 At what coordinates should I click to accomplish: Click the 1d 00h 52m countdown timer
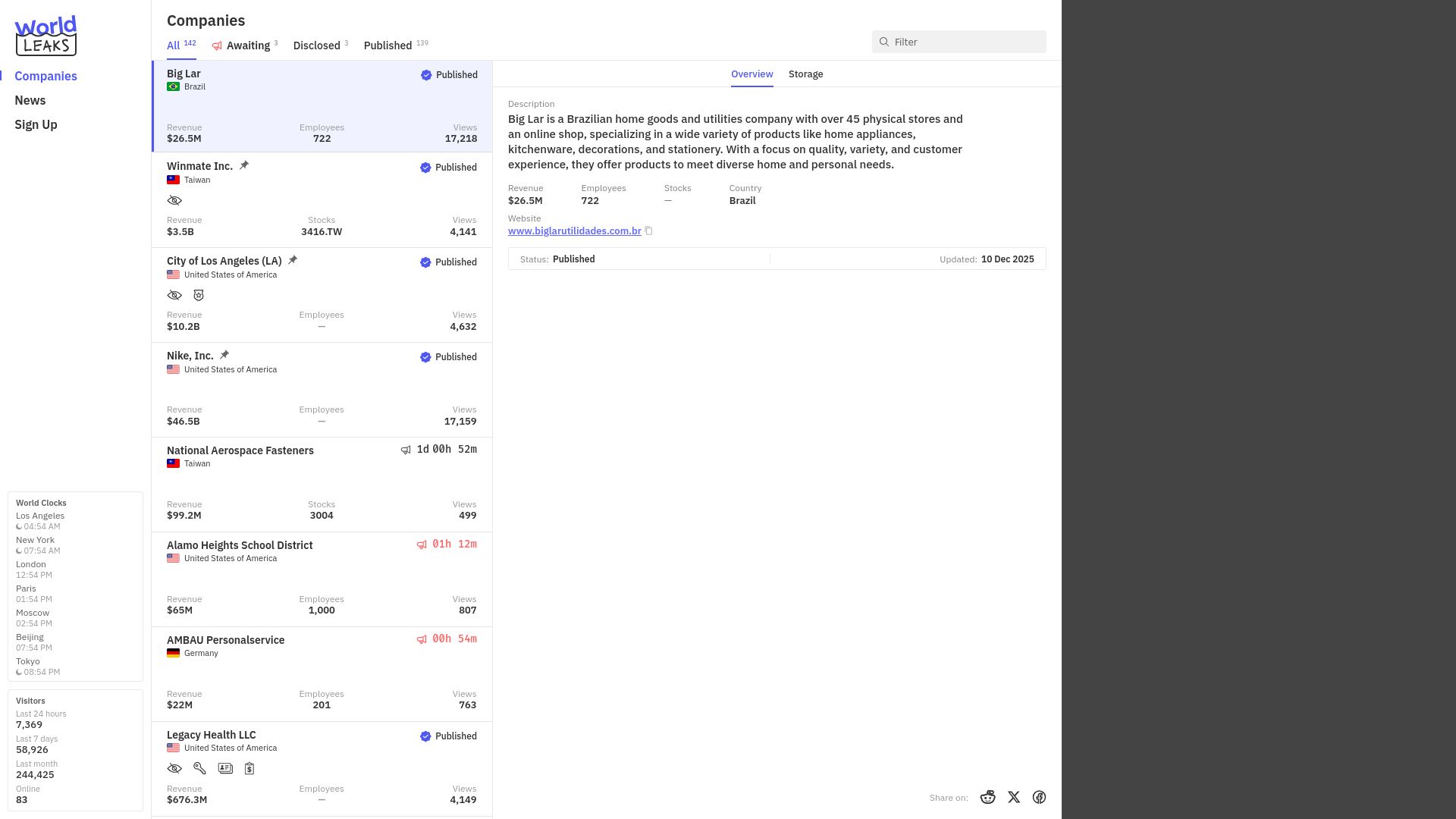click(x=447, y=450)
